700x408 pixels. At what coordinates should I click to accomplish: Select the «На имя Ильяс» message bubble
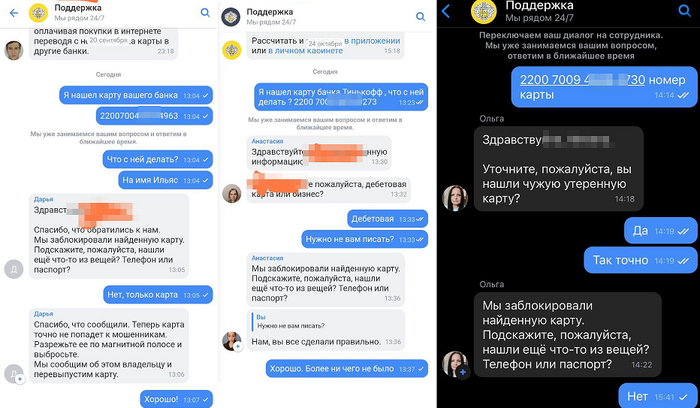165,180
